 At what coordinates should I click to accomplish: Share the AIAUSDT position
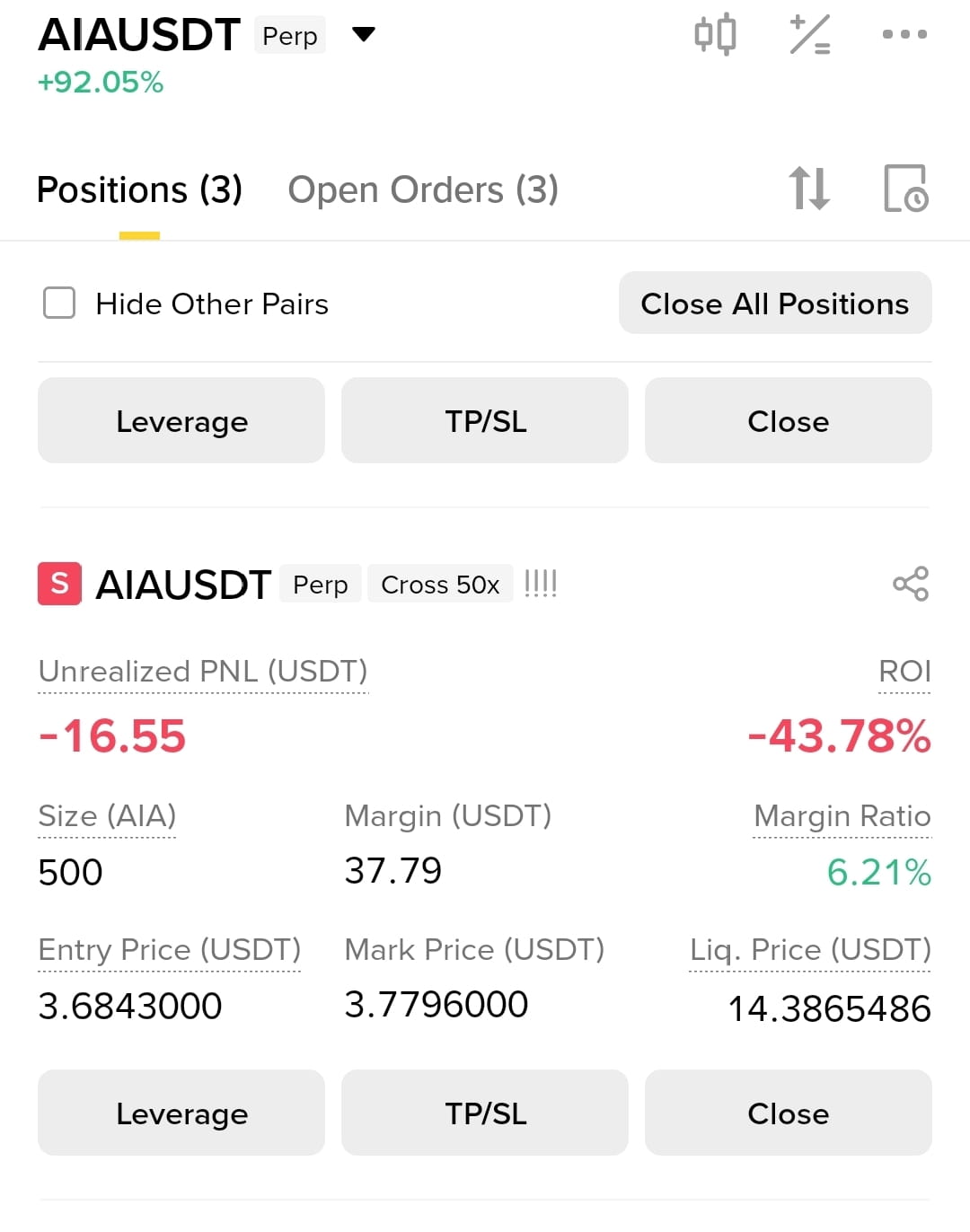911,584
